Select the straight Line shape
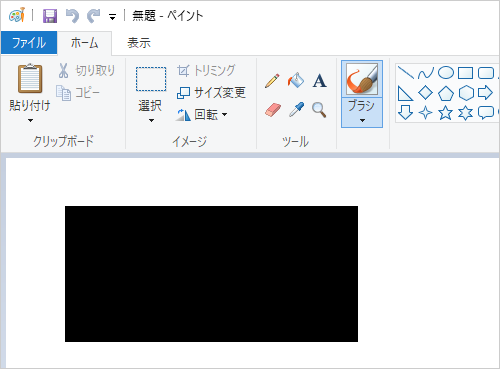The width and height of the screenshot is (500, 369). click(x=406, y=73)
